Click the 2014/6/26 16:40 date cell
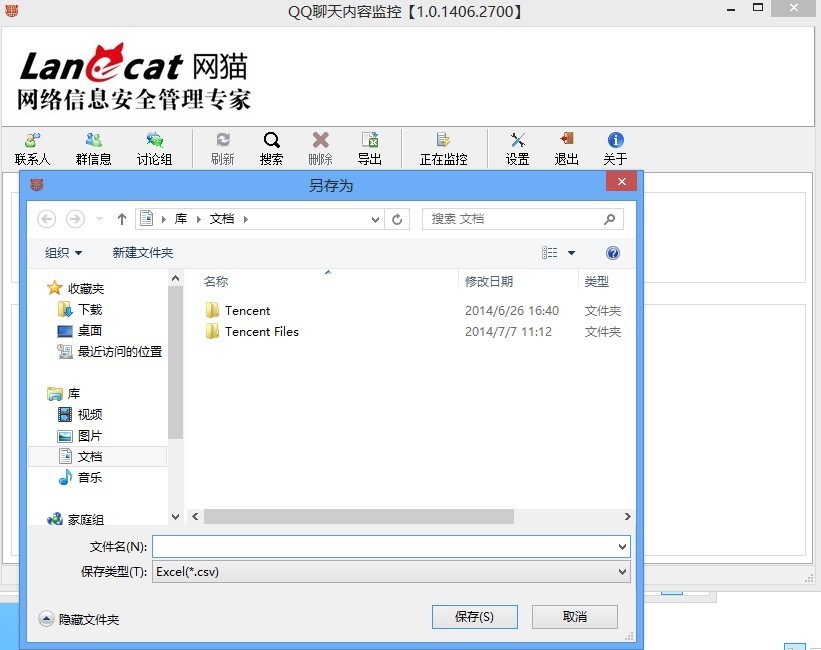 pyautogui.click(x=512, y=311)
